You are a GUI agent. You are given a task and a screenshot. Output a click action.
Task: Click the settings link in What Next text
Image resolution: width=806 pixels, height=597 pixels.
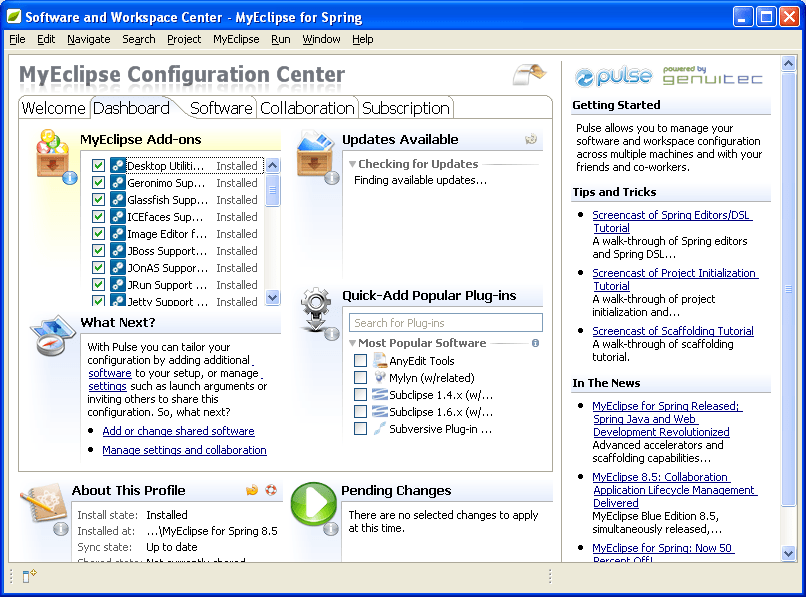tap(107, 386)
